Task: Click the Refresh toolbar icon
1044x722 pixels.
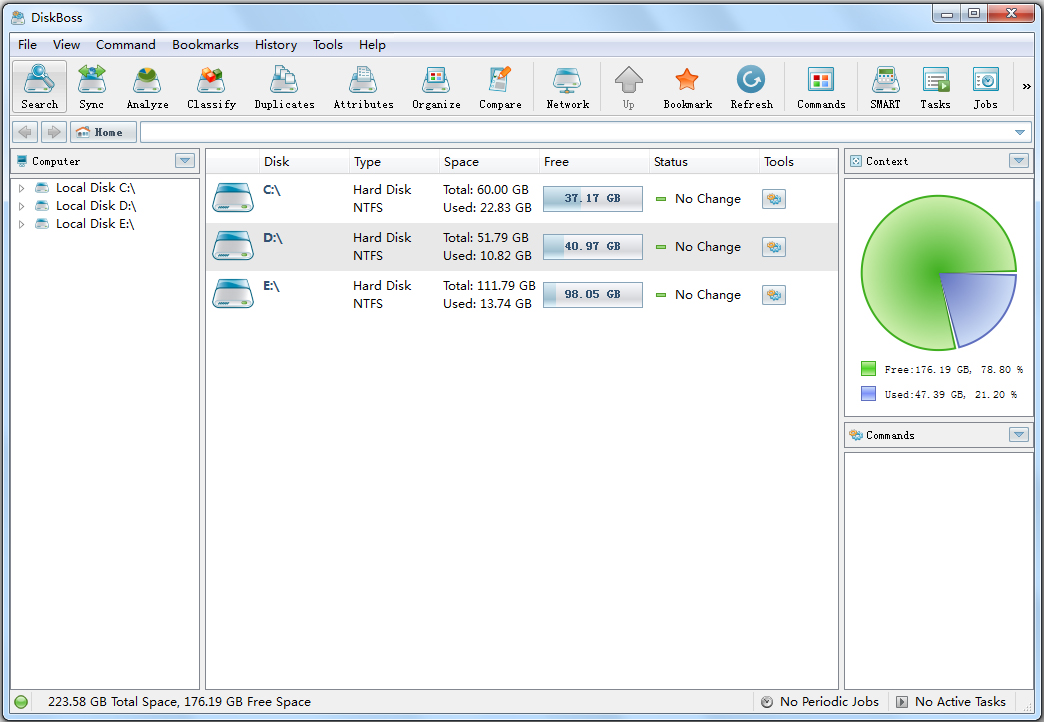Action: (x=751, y=86)
